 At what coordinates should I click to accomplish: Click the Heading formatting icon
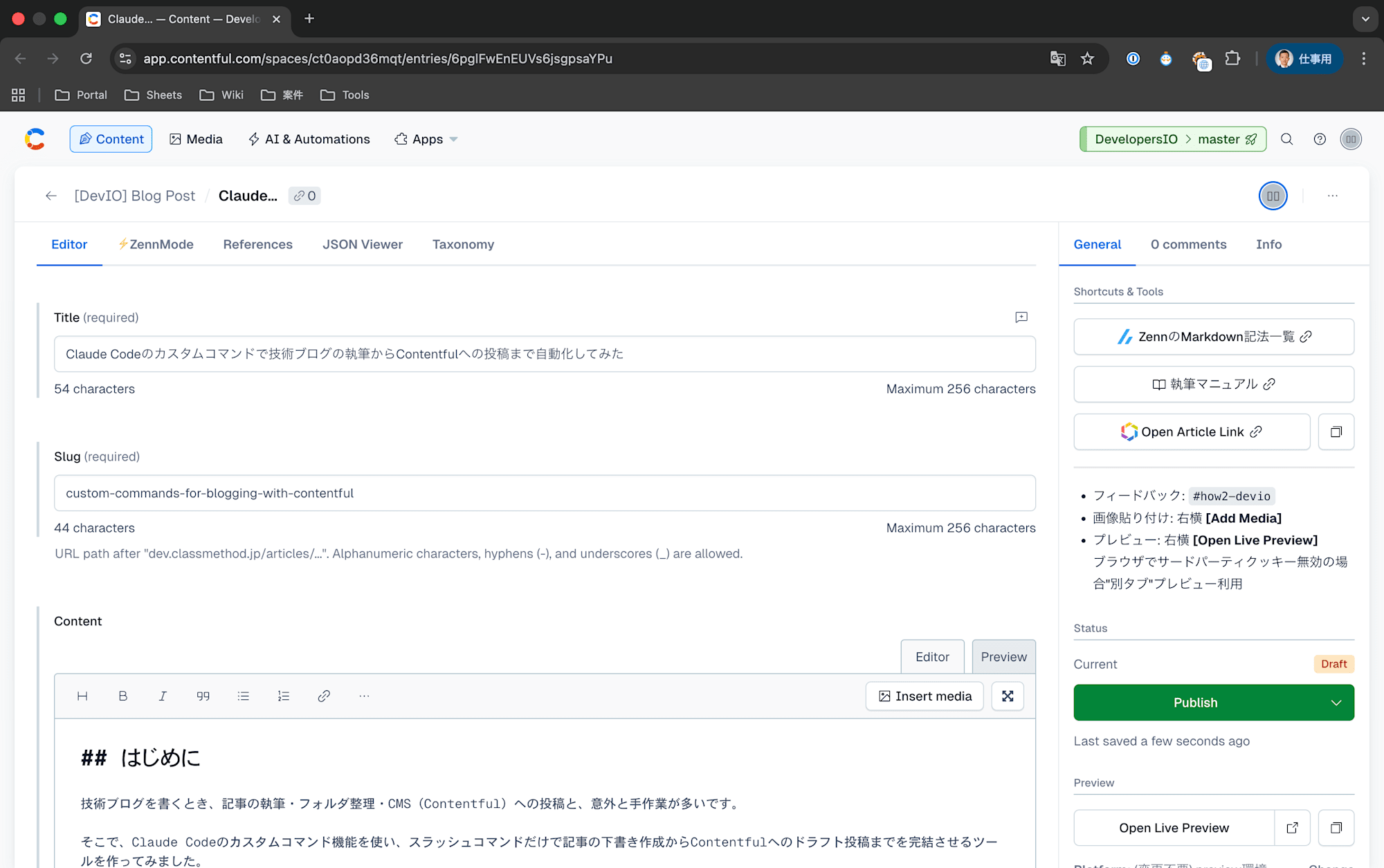click(x=82, y=696)
